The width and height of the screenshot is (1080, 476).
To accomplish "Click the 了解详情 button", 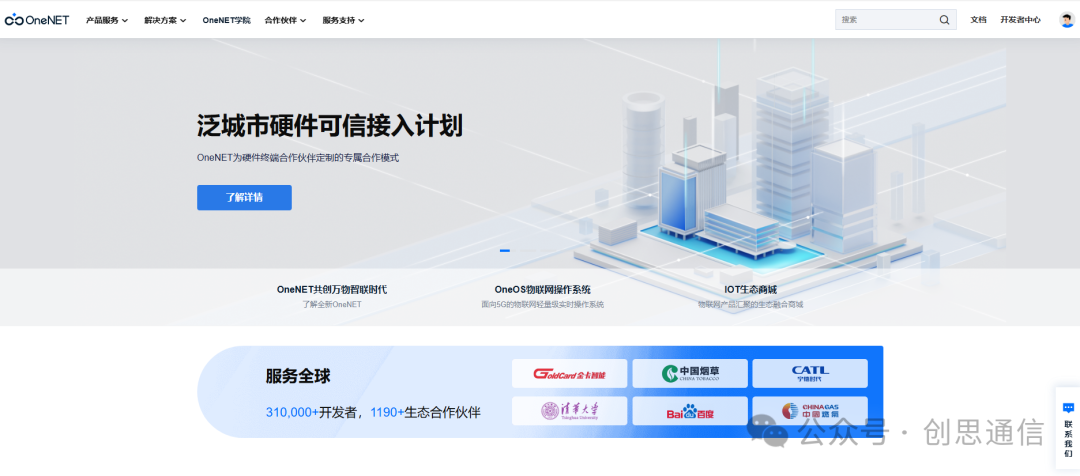I will coord(245,198).
